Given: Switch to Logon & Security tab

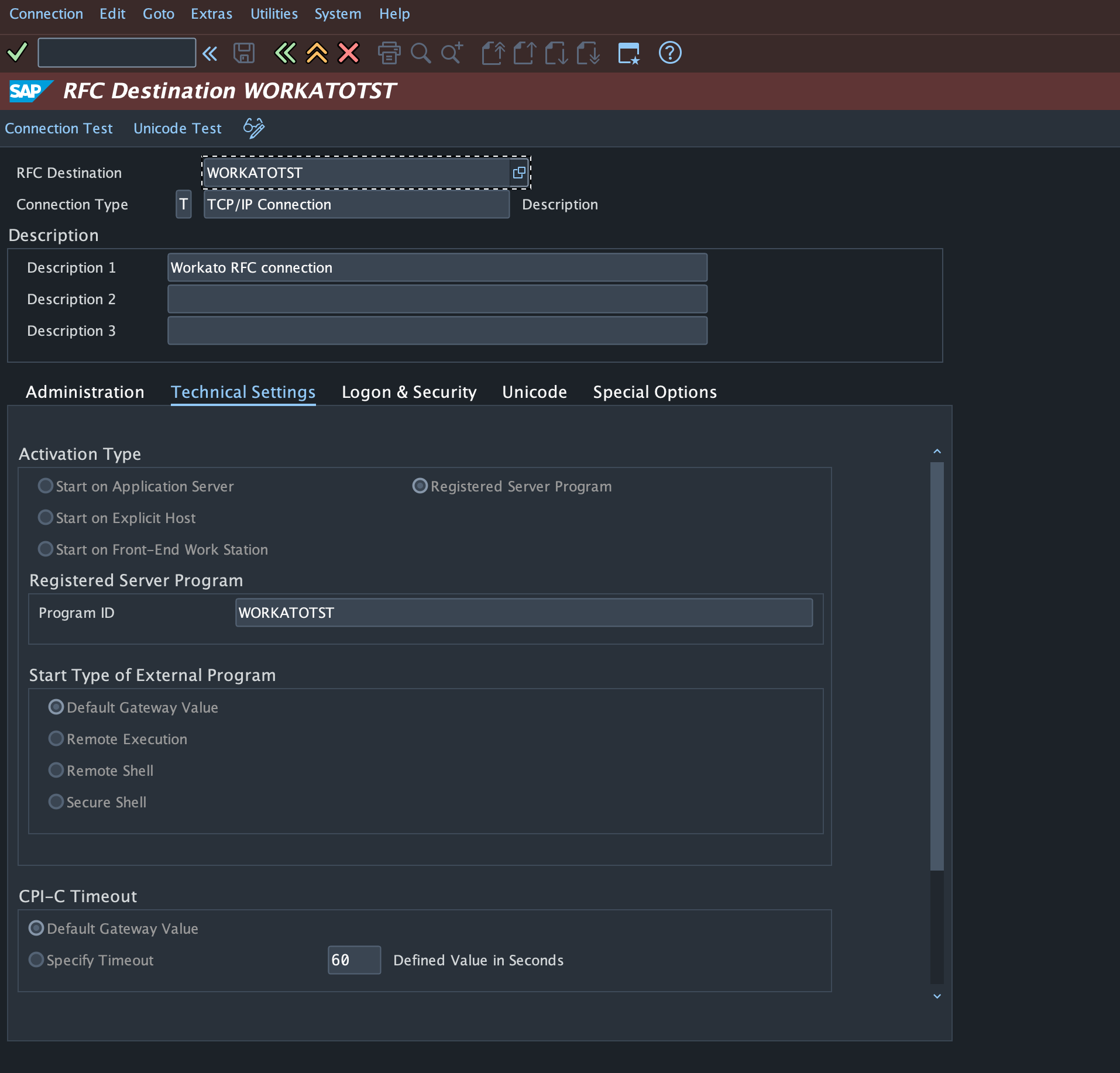Looking at the screenshot, I should click(409, 392).
